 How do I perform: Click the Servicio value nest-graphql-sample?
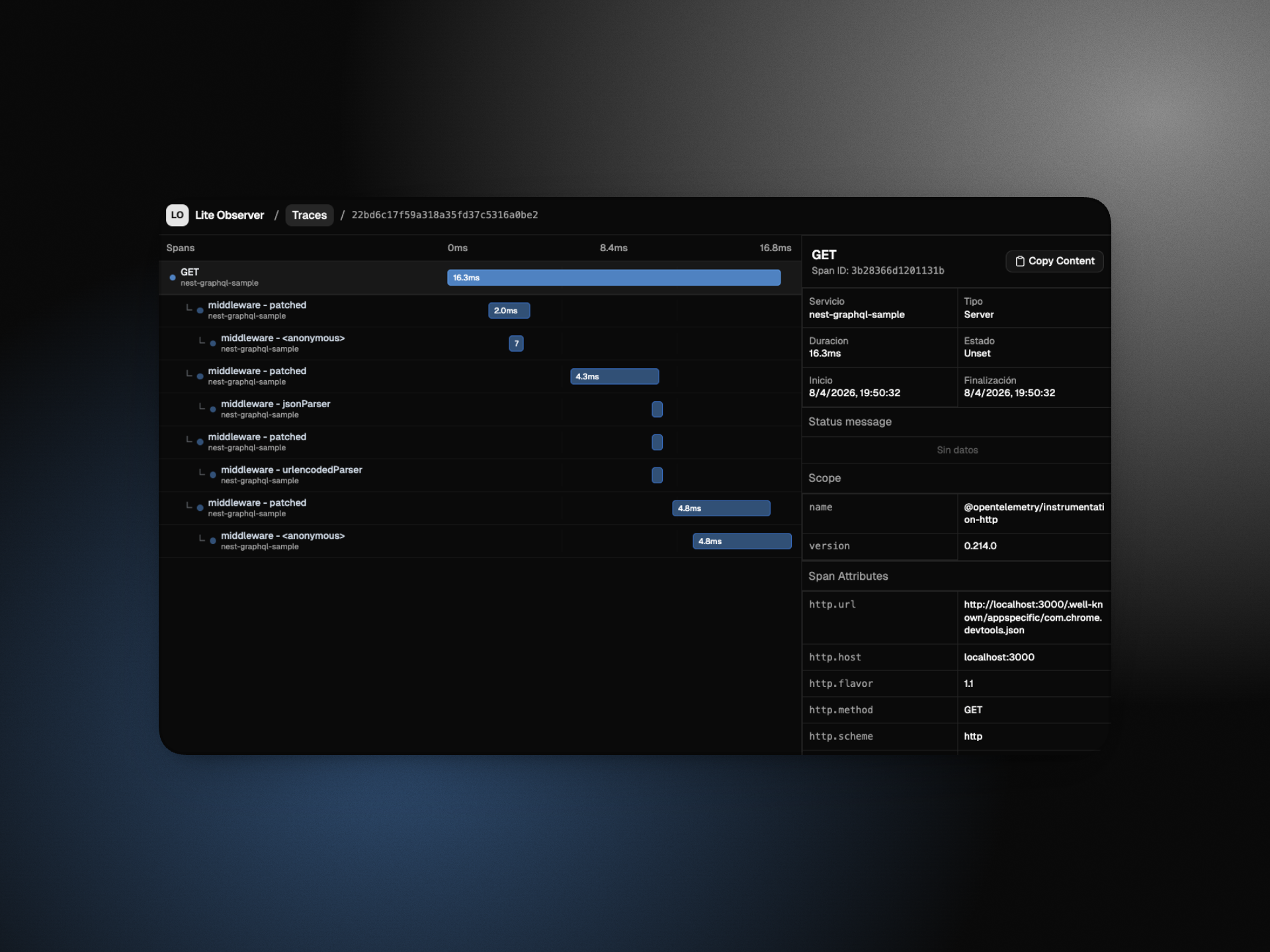tap(857, 315)
